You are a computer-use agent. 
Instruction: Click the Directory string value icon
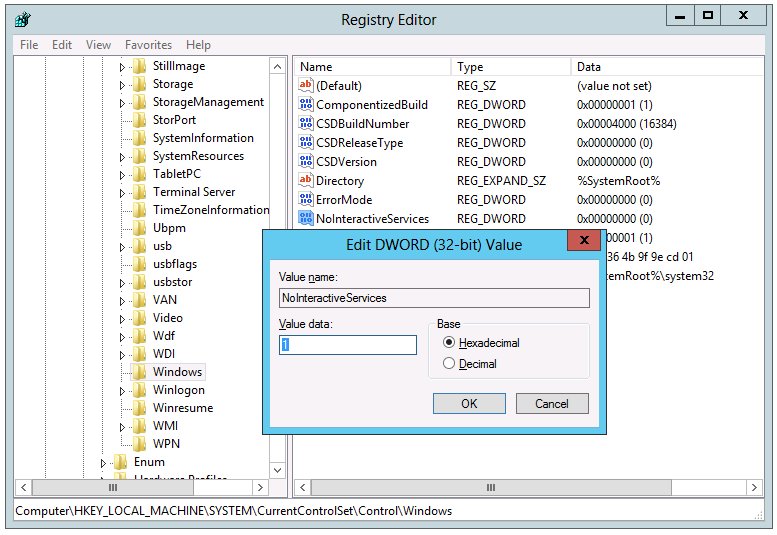pyautogui.click(x=306, y=181)
